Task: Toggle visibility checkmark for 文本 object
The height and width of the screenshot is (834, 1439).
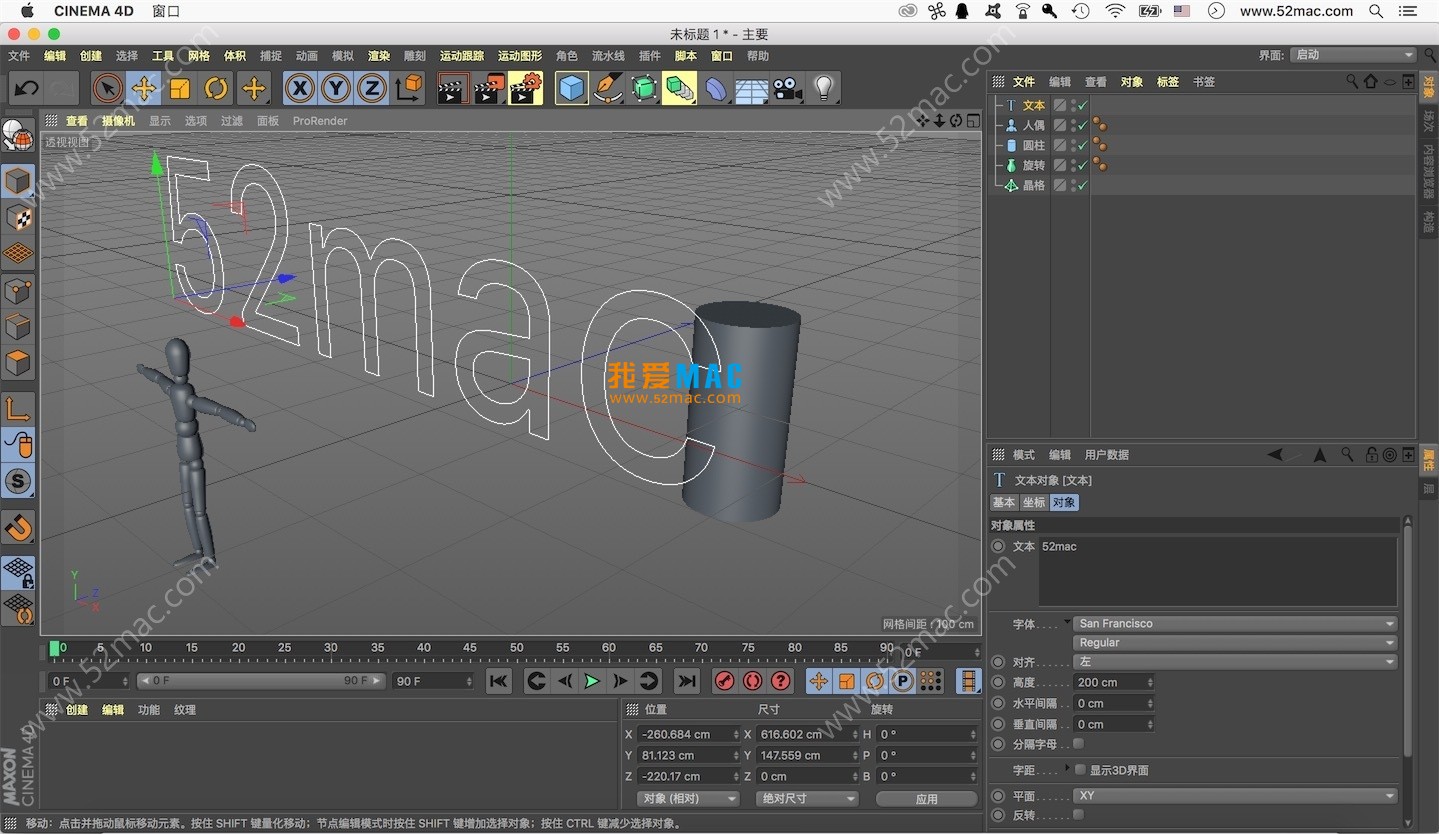Action: click(1083, 105)
